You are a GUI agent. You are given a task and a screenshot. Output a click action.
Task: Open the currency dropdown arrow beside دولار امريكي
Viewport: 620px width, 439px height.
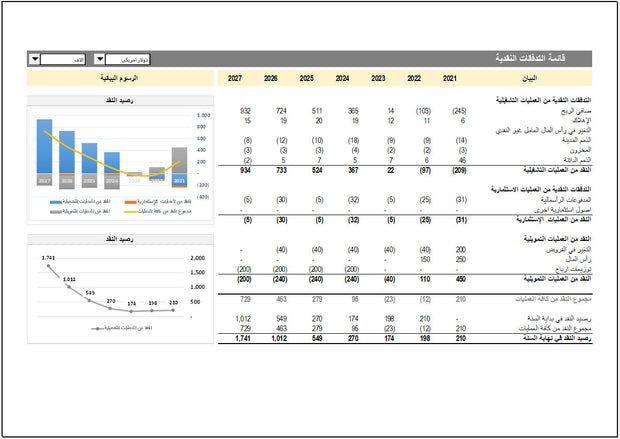click(x=100, y=59)
